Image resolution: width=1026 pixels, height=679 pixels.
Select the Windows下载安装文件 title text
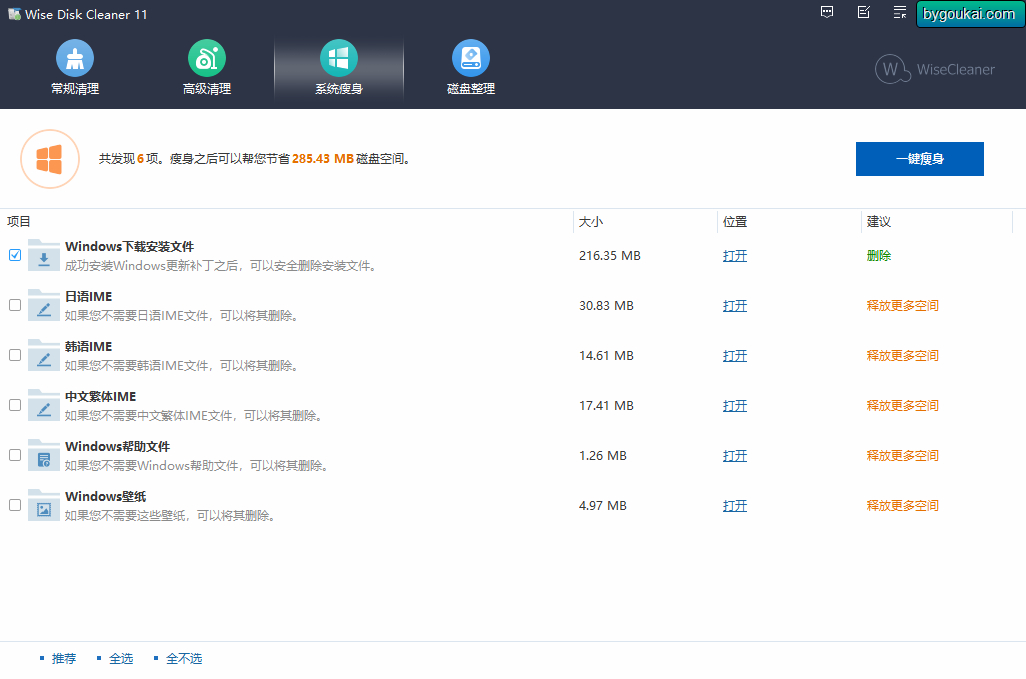click(130, 247)
